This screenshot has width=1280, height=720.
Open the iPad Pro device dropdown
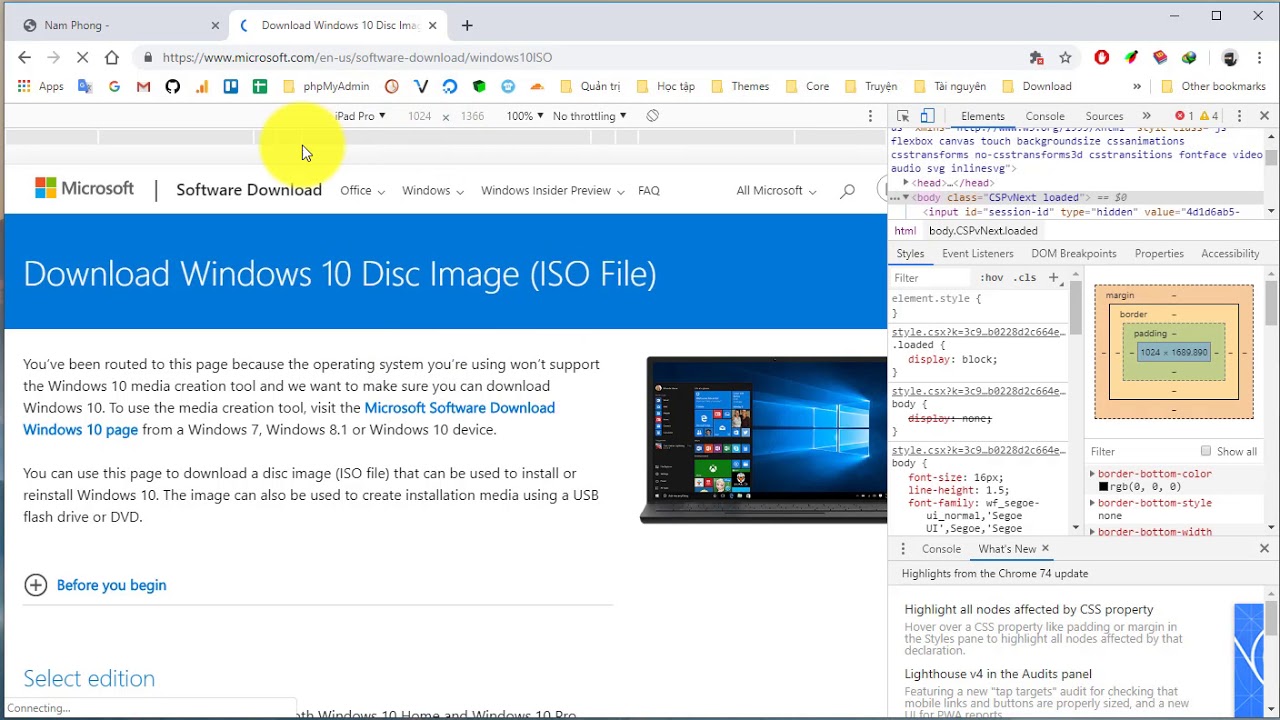[360, 116]
